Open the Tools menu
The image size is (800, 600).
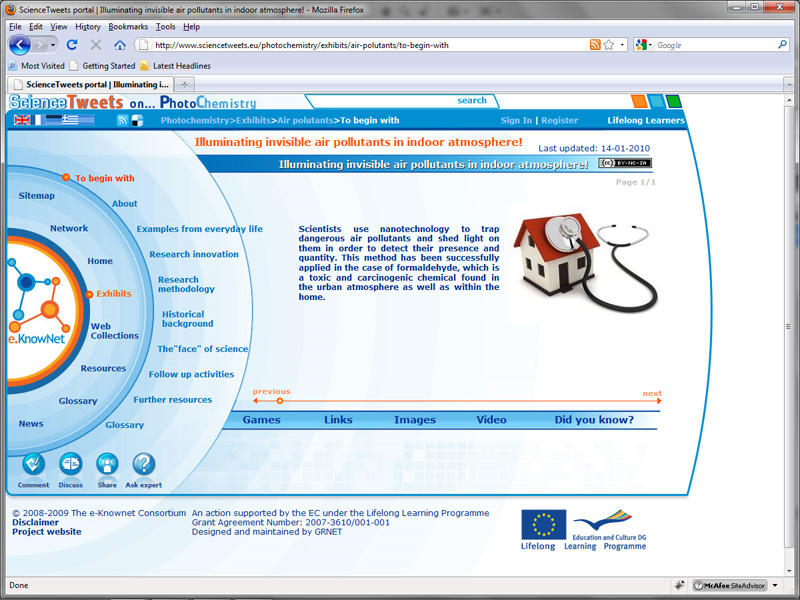165,27
